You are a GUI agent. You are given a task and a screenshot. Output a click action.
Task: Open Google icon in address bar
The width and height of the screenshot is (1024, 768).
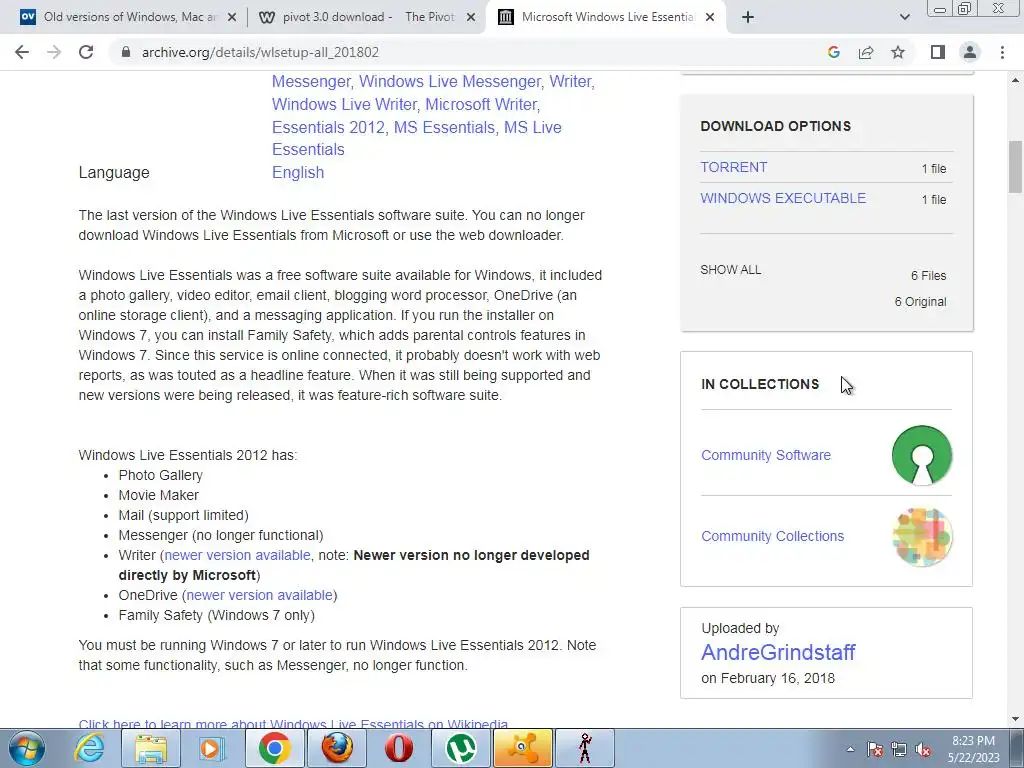point(833,52)
